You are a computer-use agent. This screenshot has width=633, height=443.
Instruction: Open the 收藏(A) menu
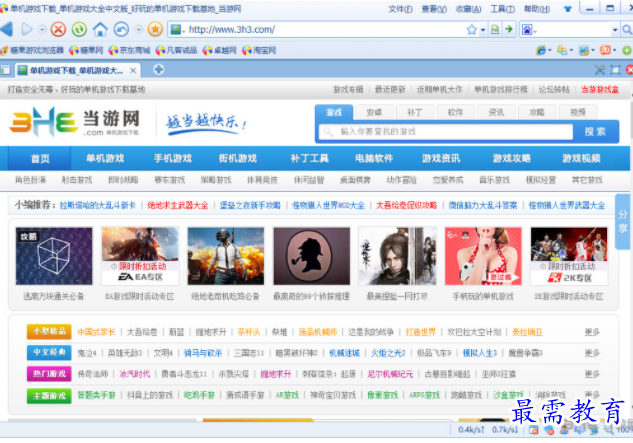coord(468,9)
